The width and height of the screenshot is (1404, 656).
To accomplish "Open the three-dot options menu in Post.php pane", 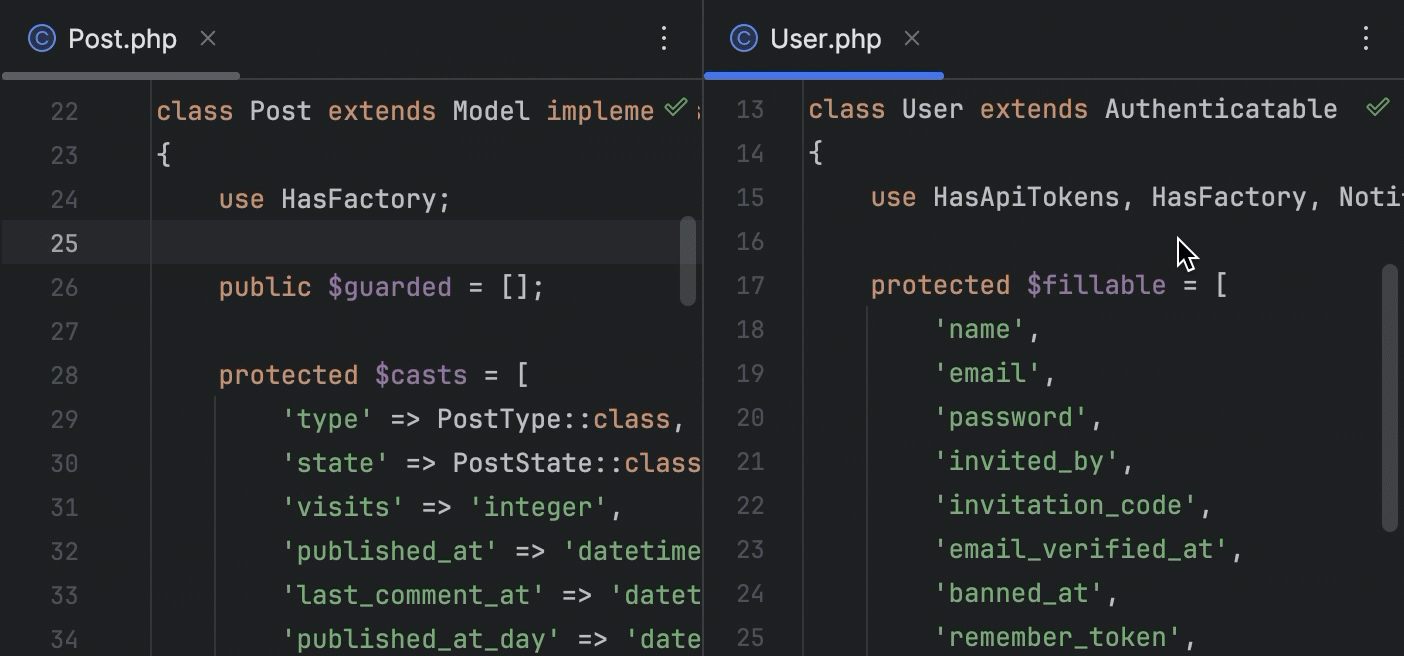I will point(664,38).
